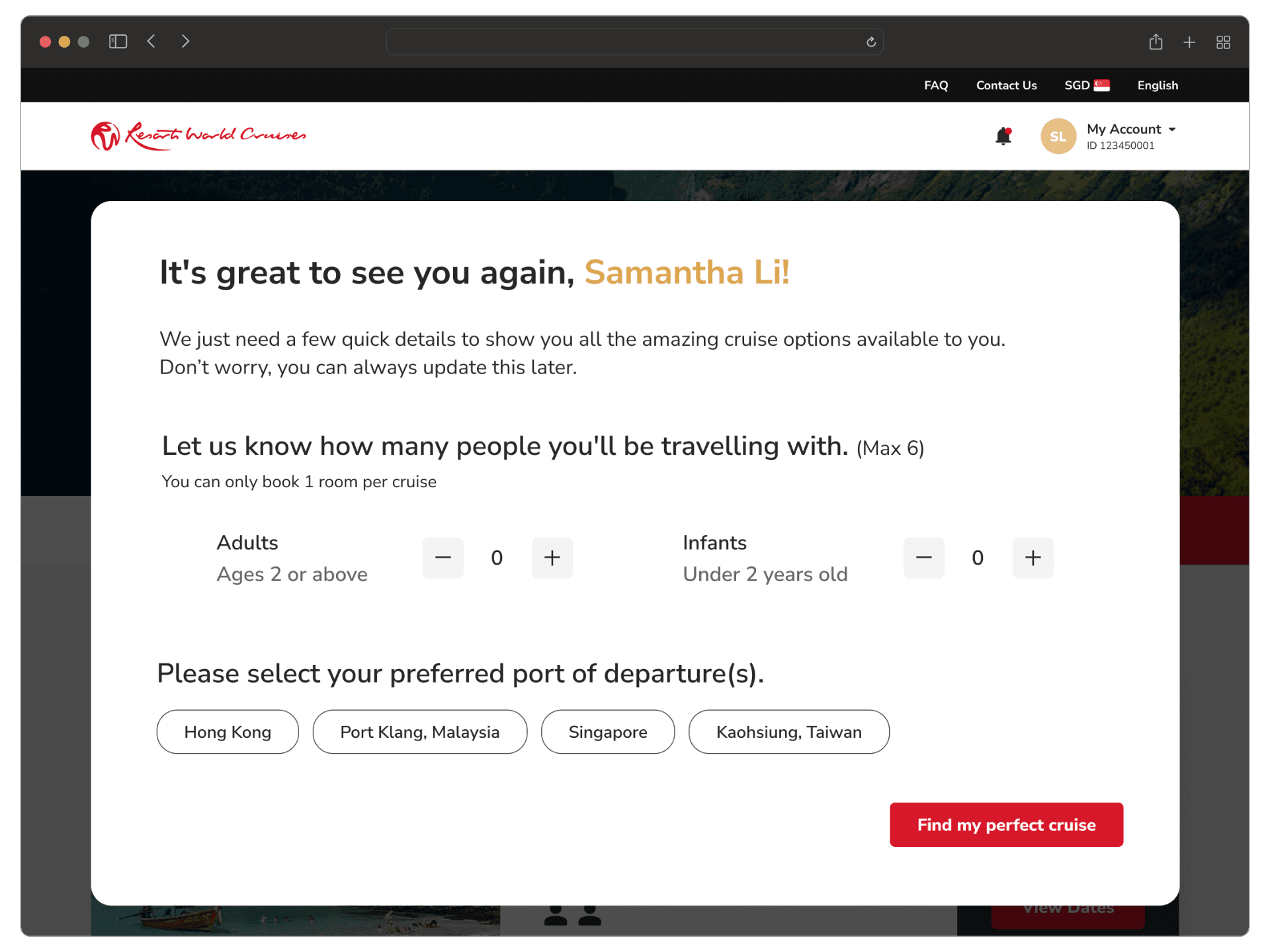This screenshot has width=1270, height=952.
Task: Open Contact Us link
Action: click(1006, 85)
